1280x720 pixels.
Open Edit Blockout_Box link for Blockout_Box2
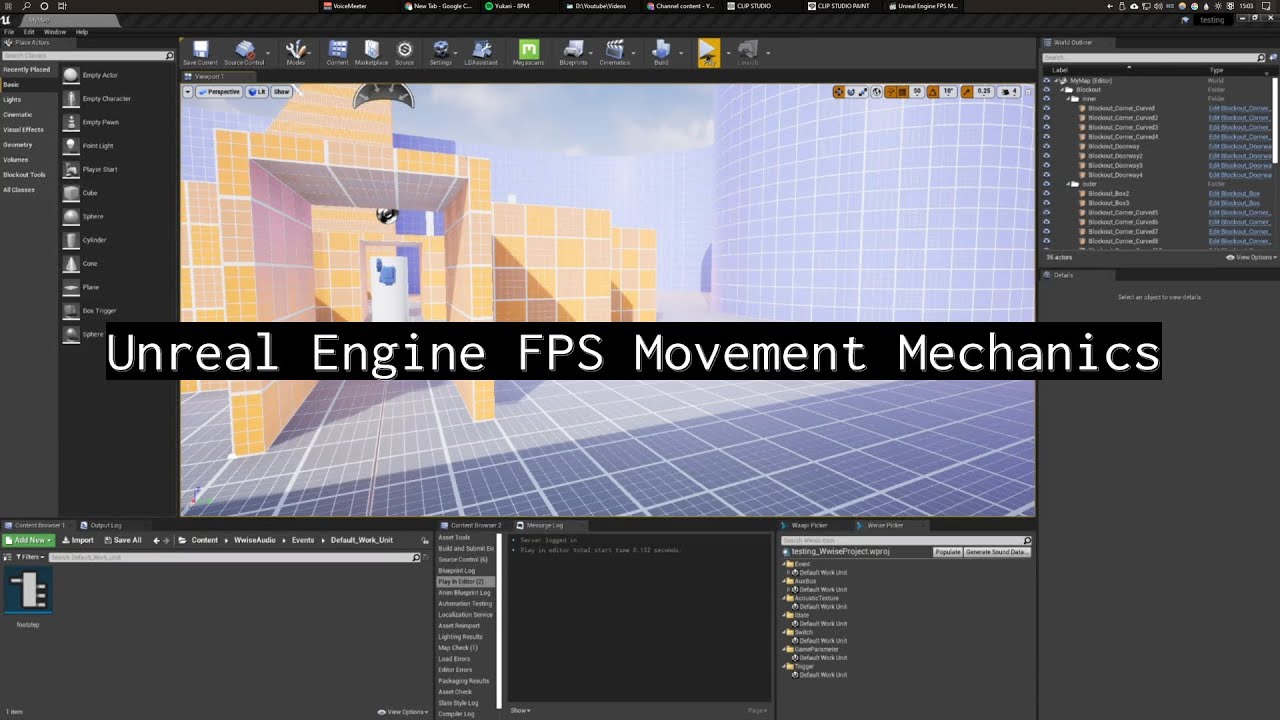(x=1234, y=194)
